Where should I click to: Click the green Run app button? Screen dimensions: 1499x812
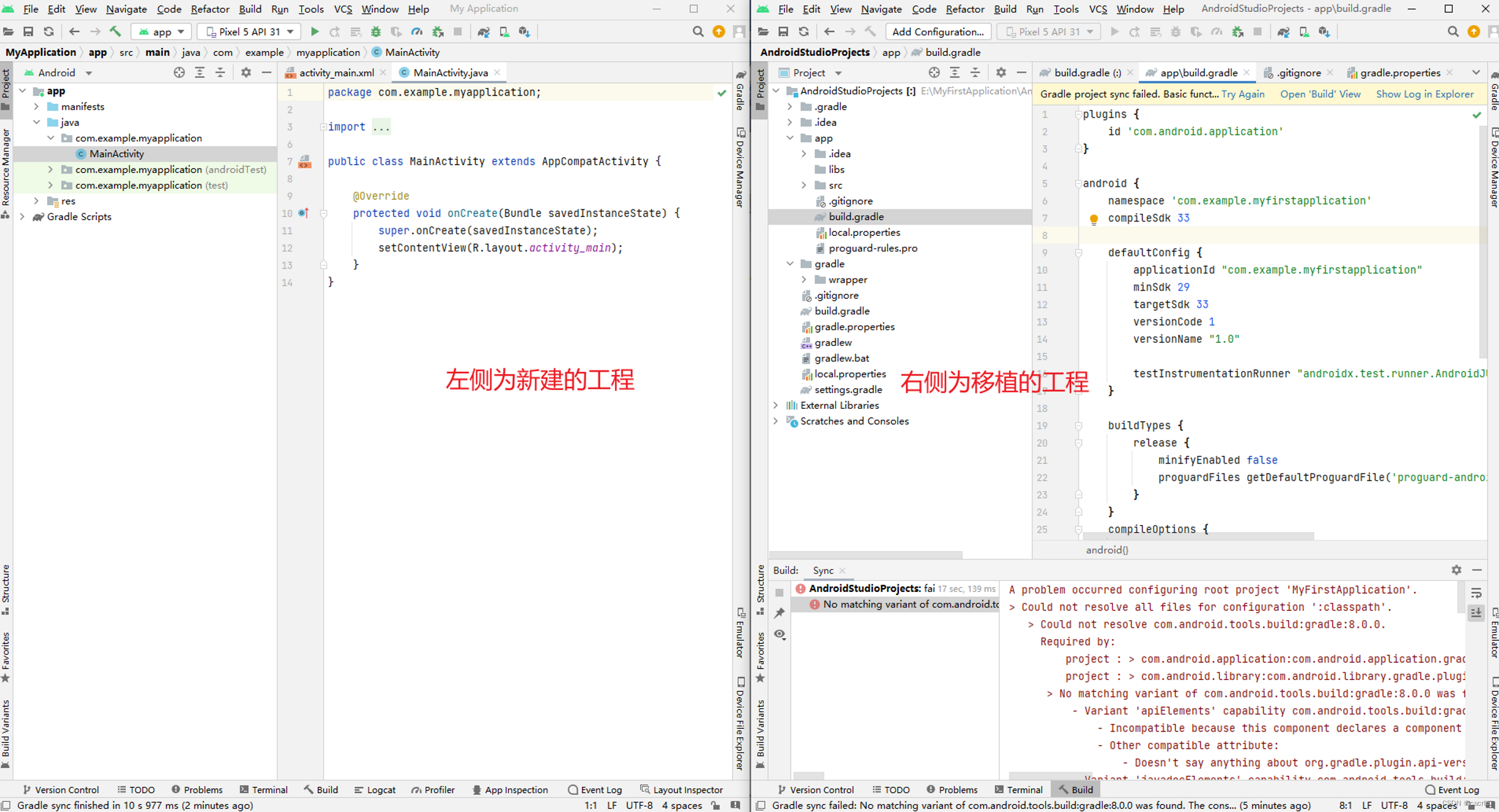315,31
